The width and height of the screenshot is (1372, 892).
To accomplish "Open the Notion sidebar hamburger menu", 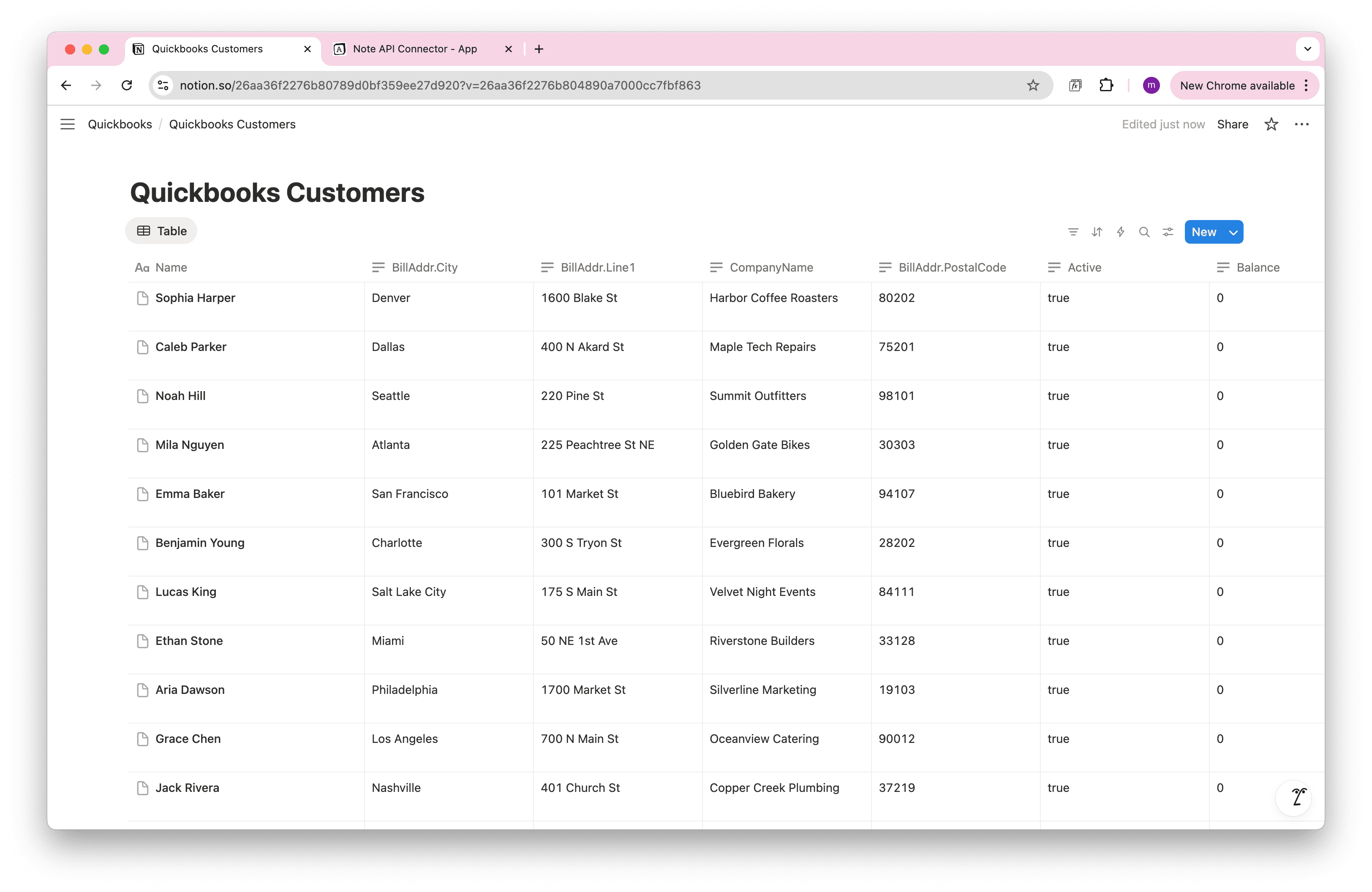I will (x=68, y=124).
